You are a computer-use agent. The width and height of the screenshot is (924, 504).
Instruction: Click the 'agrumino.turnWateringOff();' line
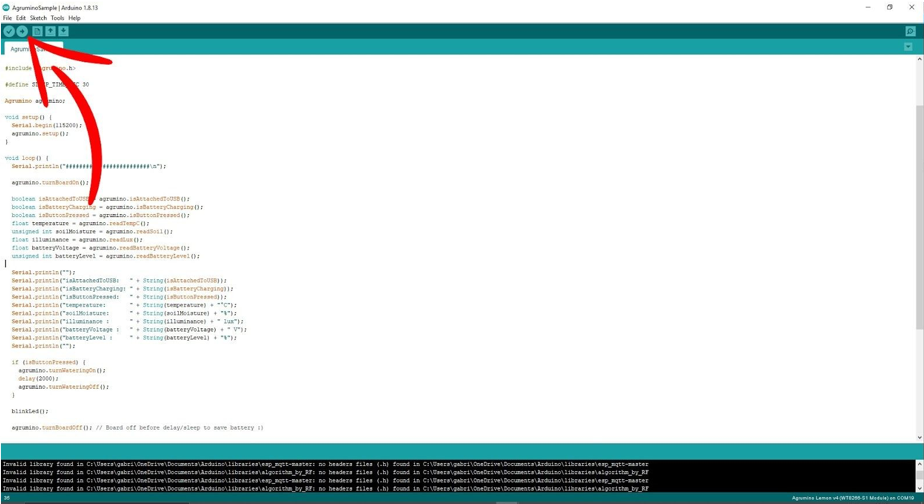coord(64,387)
